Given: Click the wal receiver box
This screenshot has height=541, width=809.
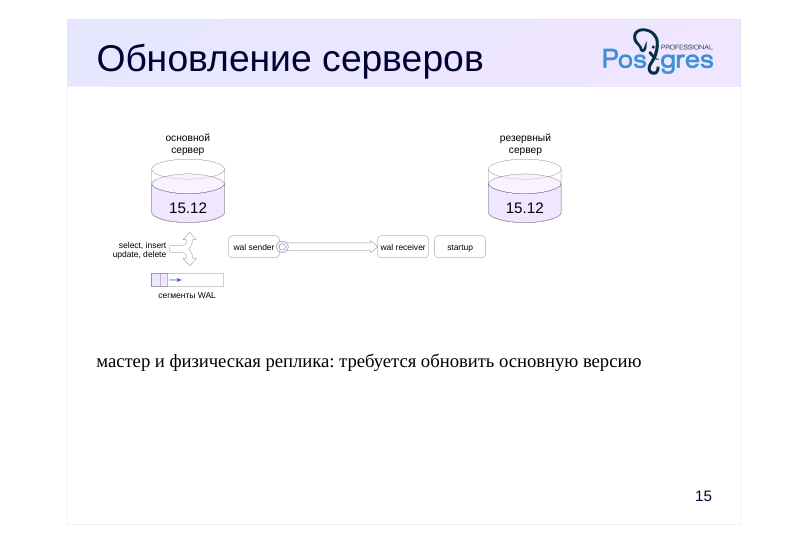Looking at the screenshot, I should click(x=403, y=247).
